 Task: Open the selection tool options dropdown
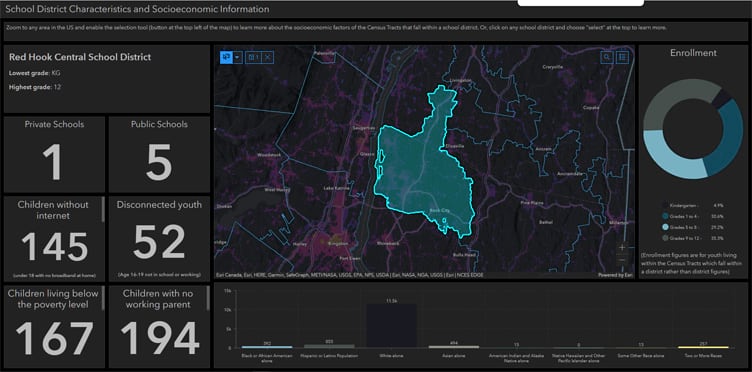[237, 57]
